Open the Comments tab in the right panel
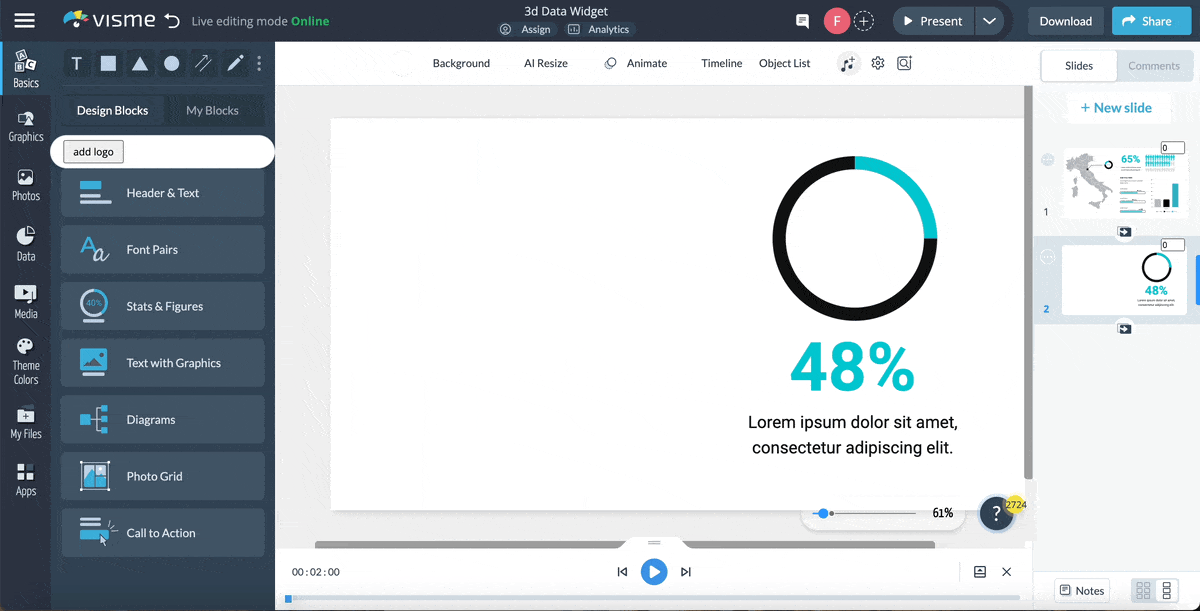The height and width of the screenshot is (611, 1200). pyautogui.click(x=1154, y=66)
